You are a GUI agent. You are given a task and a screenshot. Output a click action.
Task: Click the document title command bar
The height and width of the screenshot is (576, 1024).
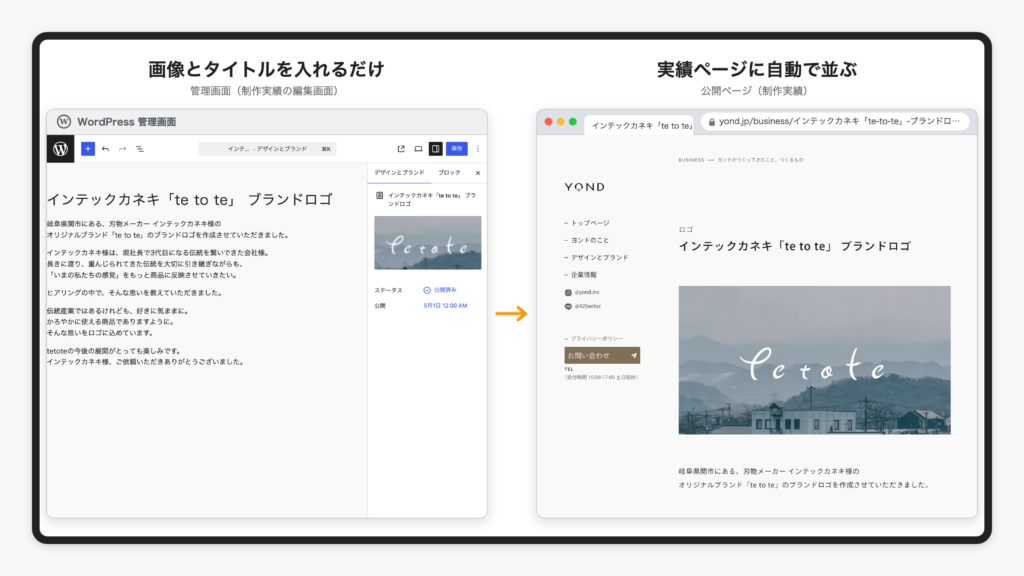point(268,149)
